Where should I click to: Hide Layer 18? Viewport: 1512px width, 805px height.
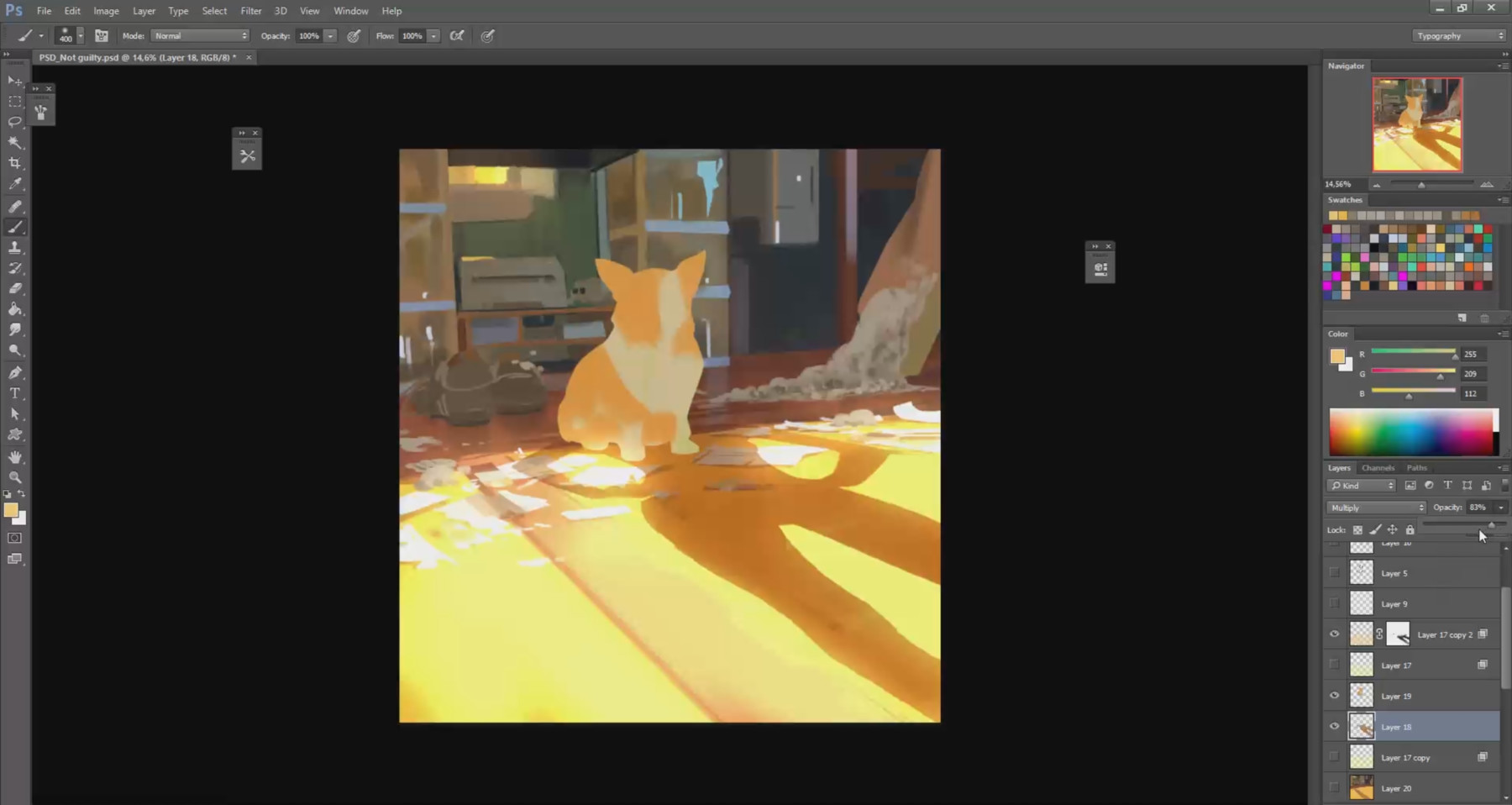click(1334, 726)
